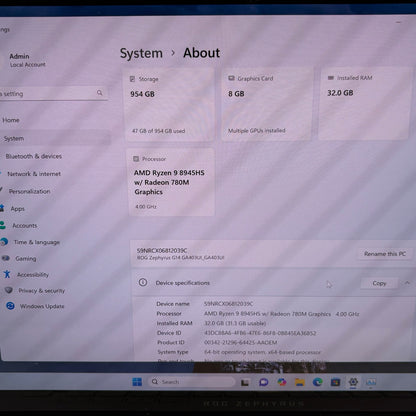
Task: Open the rightmost taskbar app icon
Action: point(371,382)
